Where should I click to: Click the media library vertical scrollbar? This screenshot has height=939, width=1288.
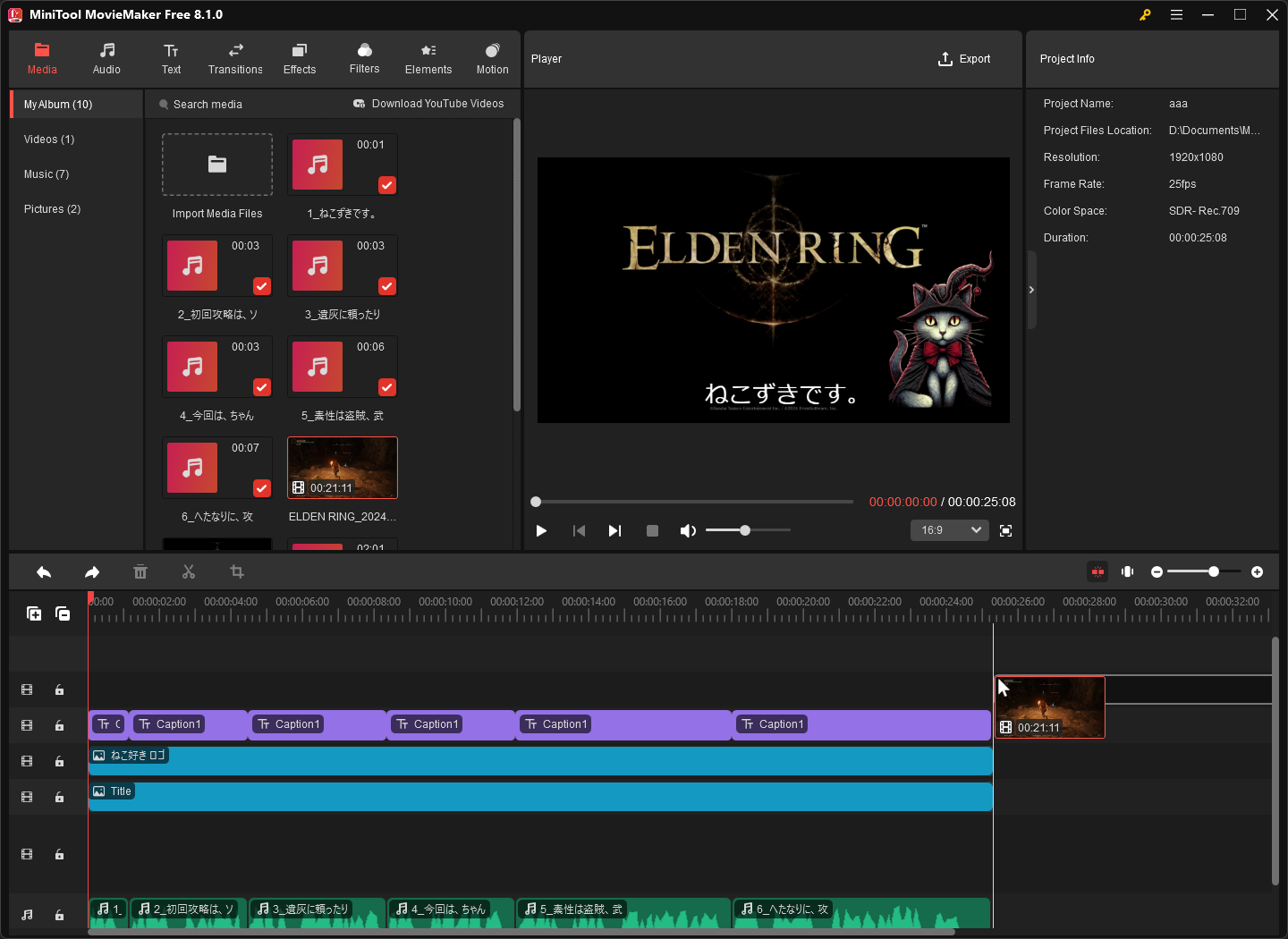(x=517, y=265)
